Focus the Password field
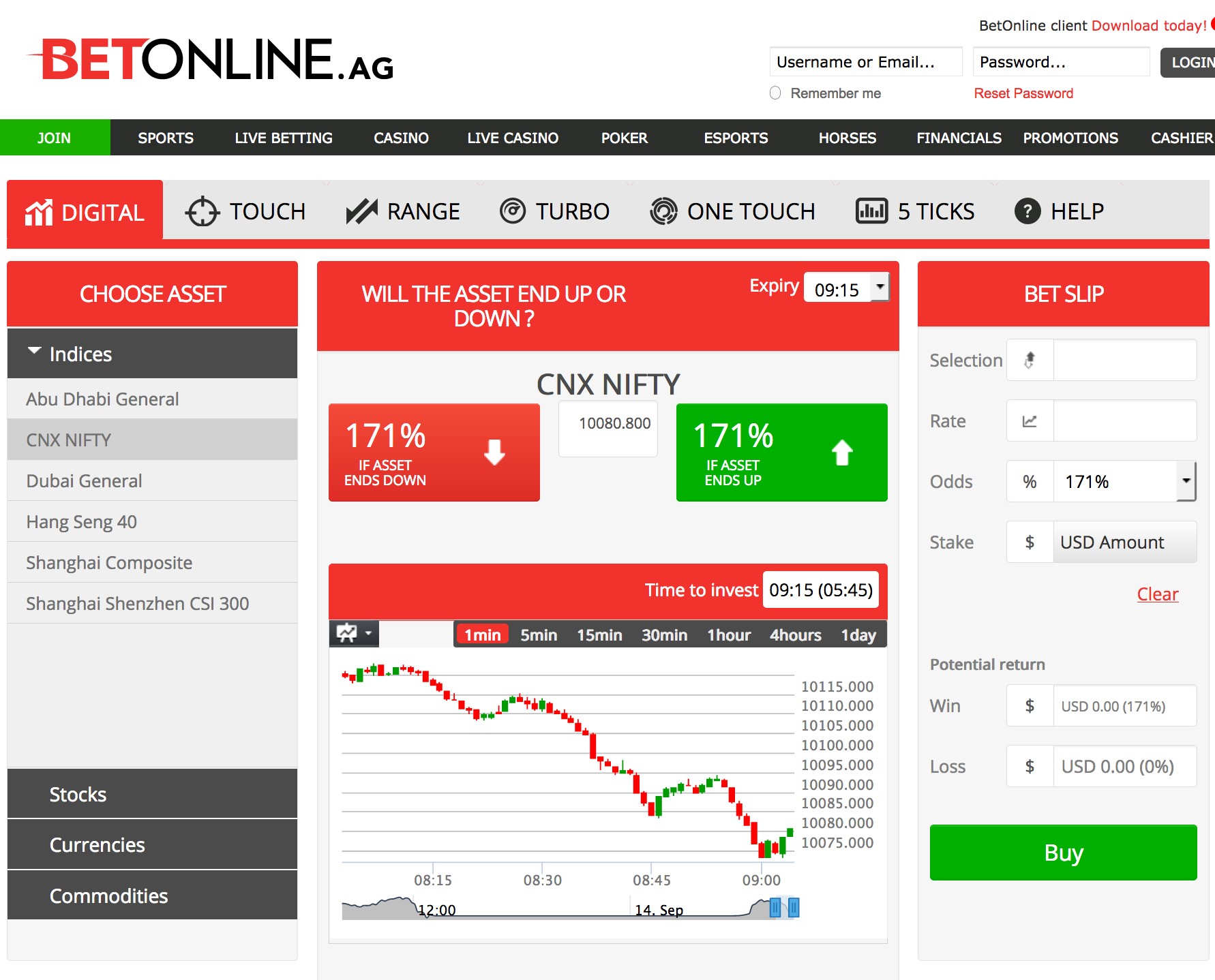 (1061, 62)
